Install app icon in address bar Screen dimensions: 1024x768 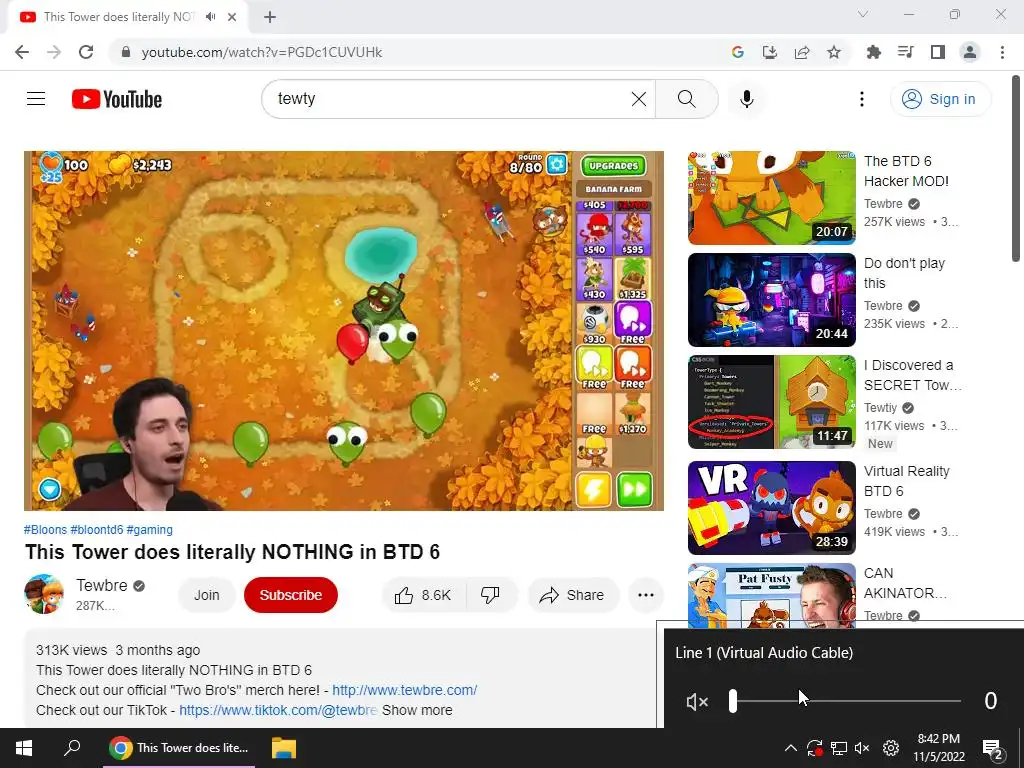click(770, 52)
